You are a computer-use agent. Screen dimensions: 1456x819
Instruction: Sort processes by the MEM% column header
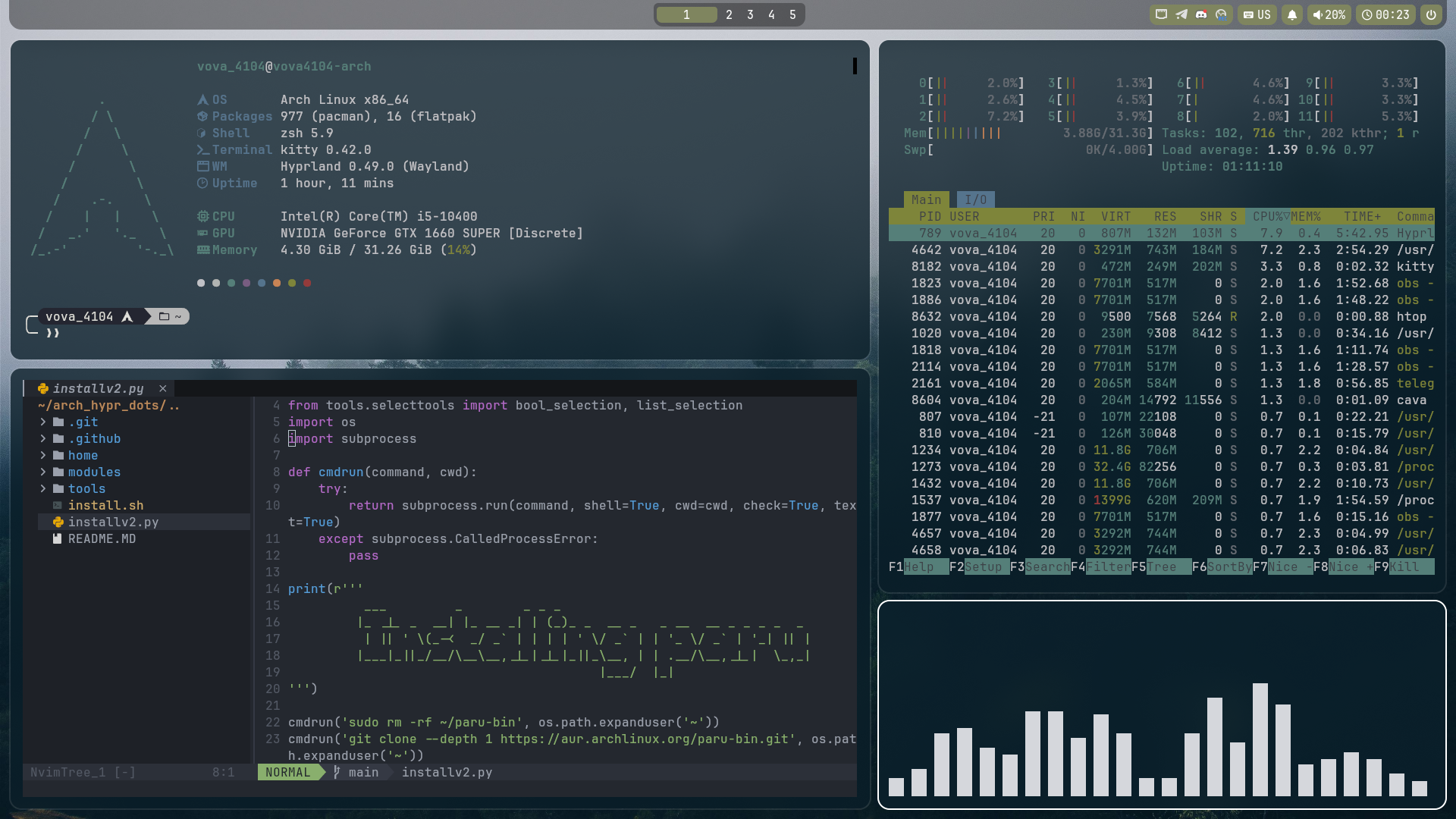click(1306, 216)
